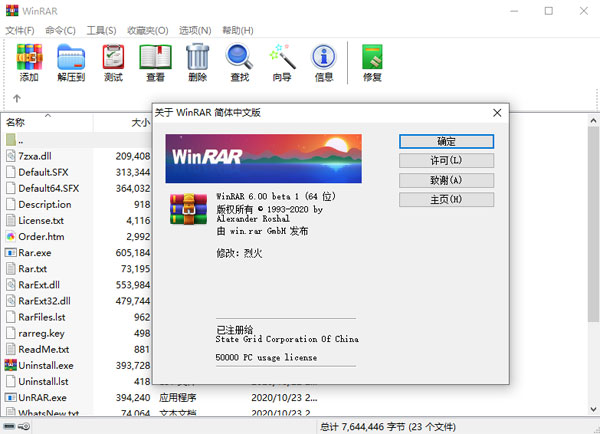This screenshot has height=434, width=600.
Task: Click the 主页(H) homepage button
Action: [x=446, y=200]
